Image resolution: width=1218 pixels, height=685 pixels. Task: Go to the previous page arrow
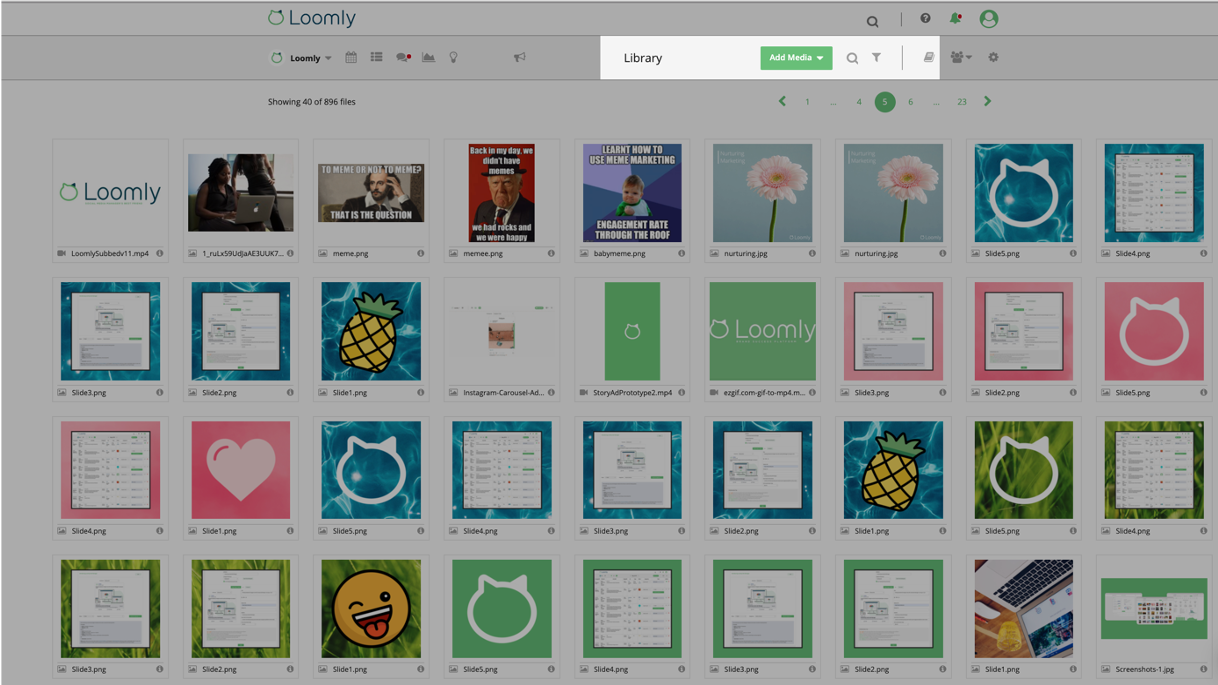click(782, 101)
